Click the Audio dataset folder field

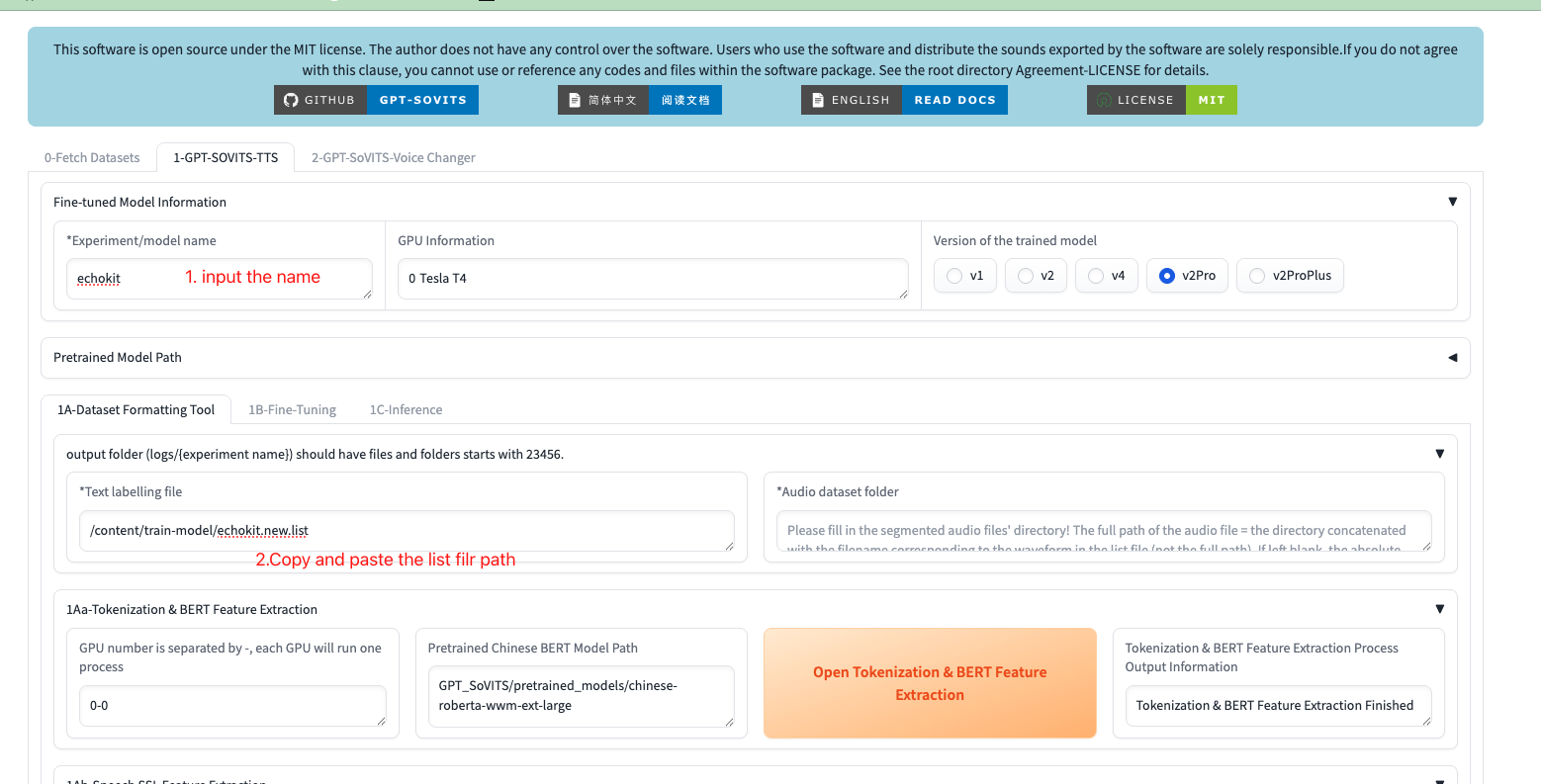(x=1104, y=531)
